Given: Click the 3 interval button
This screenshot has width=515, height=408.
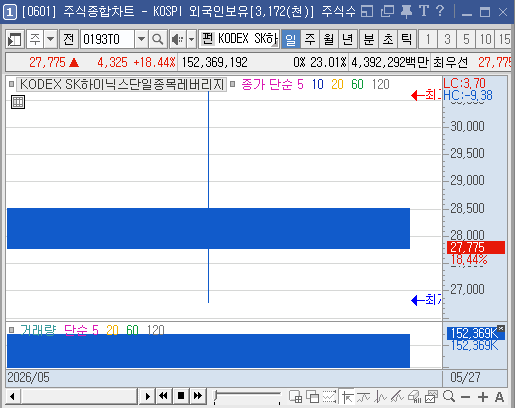Looking at the screenshot, I should tap(447, 39).
